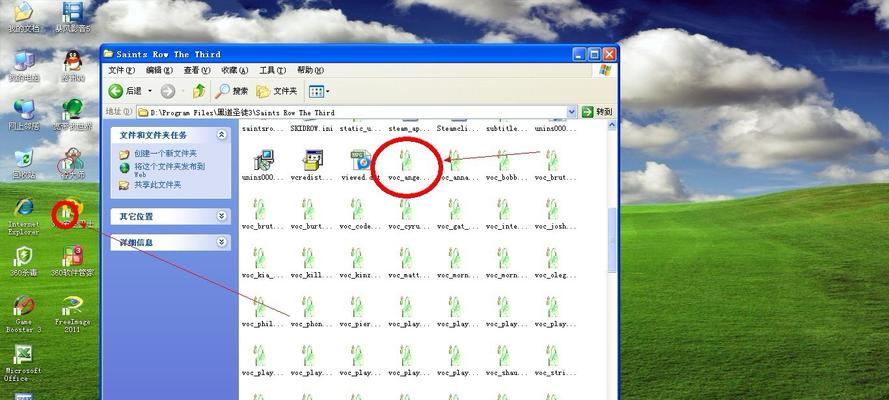This screenshot has height=400, width=889.
Task: Select the voc_inte... file icon
Action: pos(503,210)
